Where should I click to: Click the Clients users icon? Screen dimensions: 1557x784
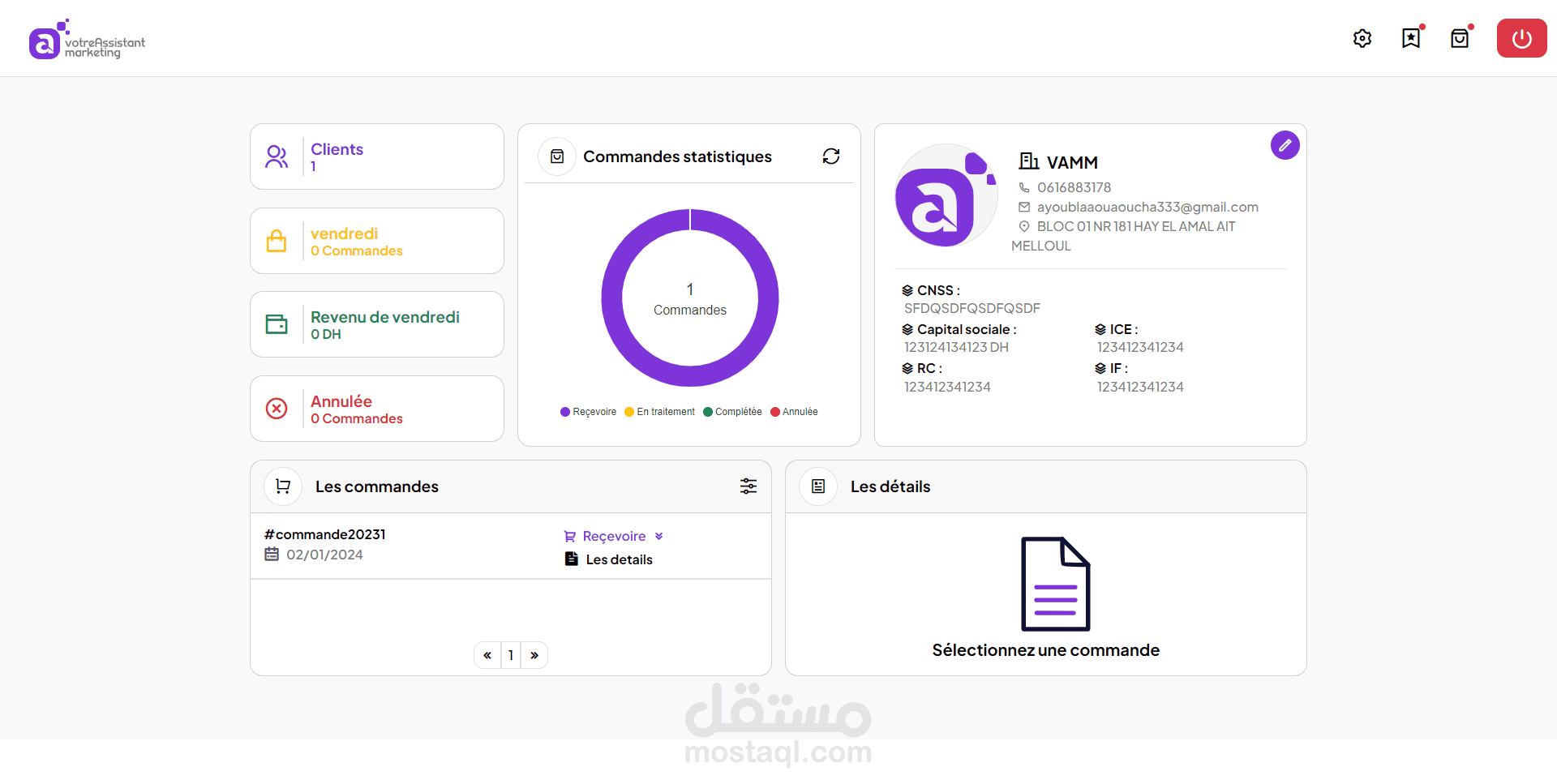coord(277,156)
